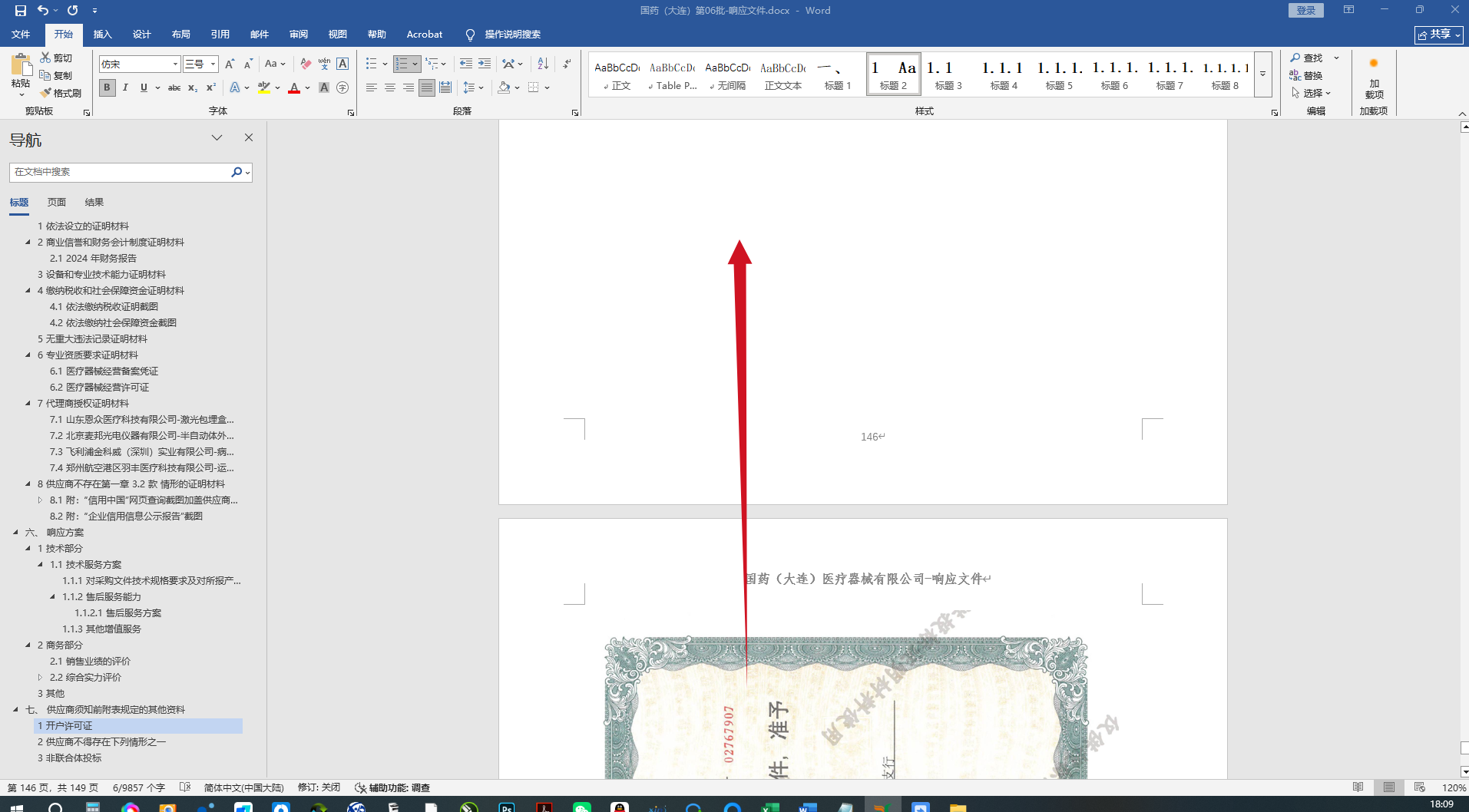Click the 共享 share button
This screenshot has width=1469, height=812.
[1439, 35]
